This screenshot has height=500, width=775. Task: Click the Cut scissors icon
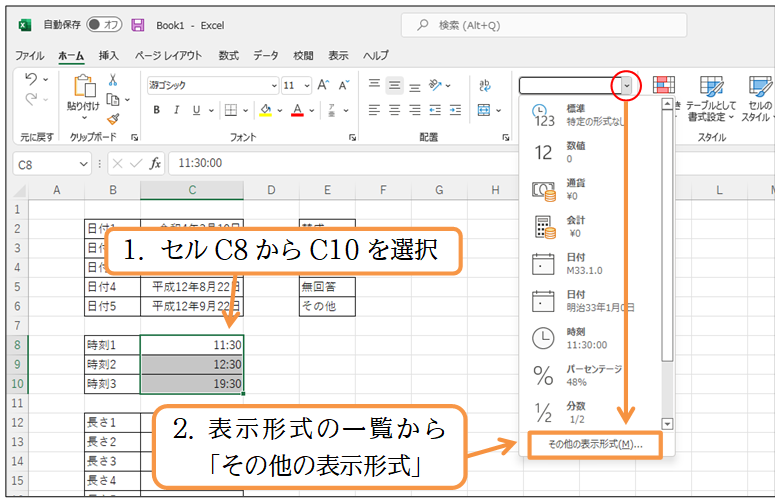click(113, 81)
